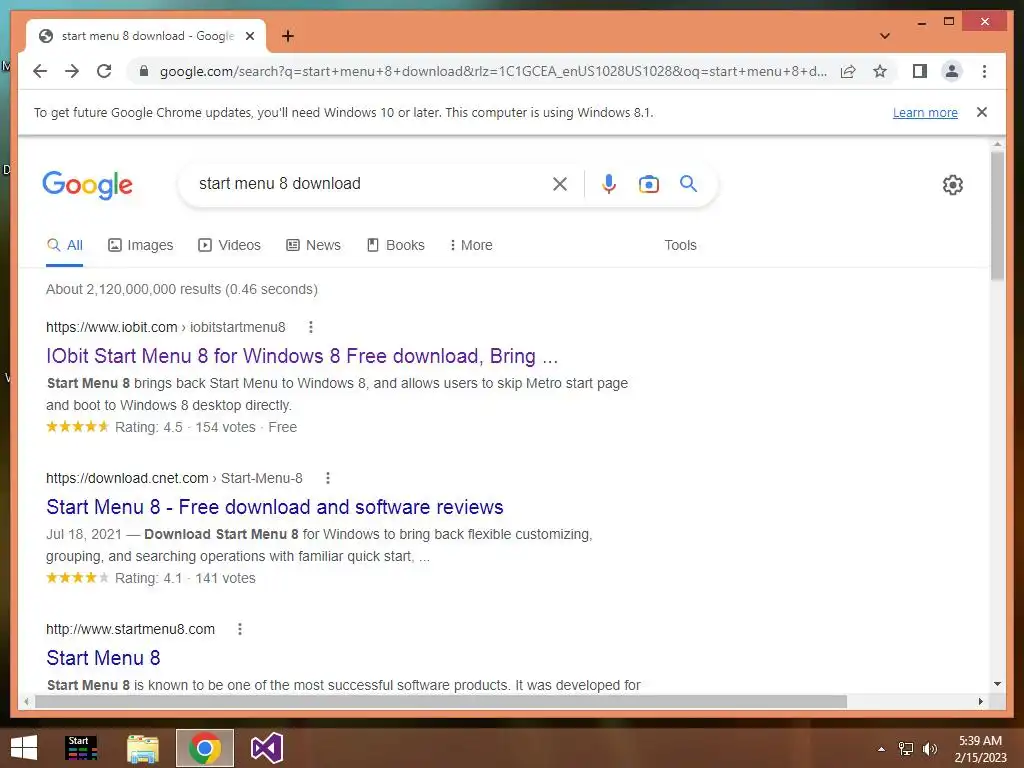Clear the search box text

[560, 184]
